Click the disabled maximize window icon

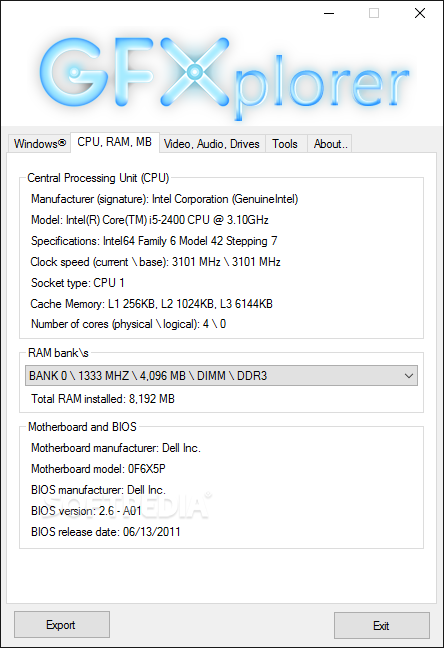(x=374, y=13)
